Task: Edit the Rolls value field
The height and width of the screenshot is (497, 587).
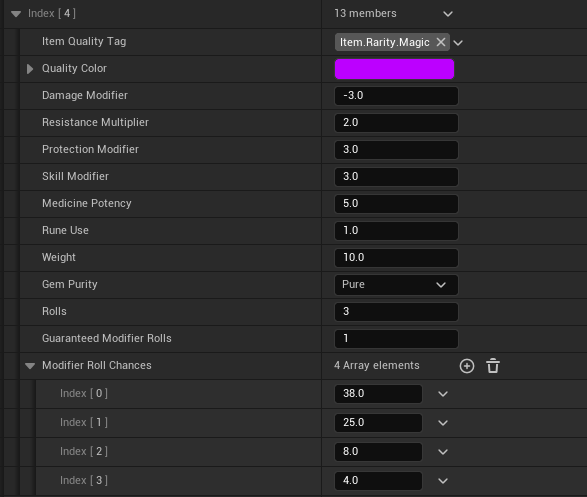Action: (x=396, y=312)
